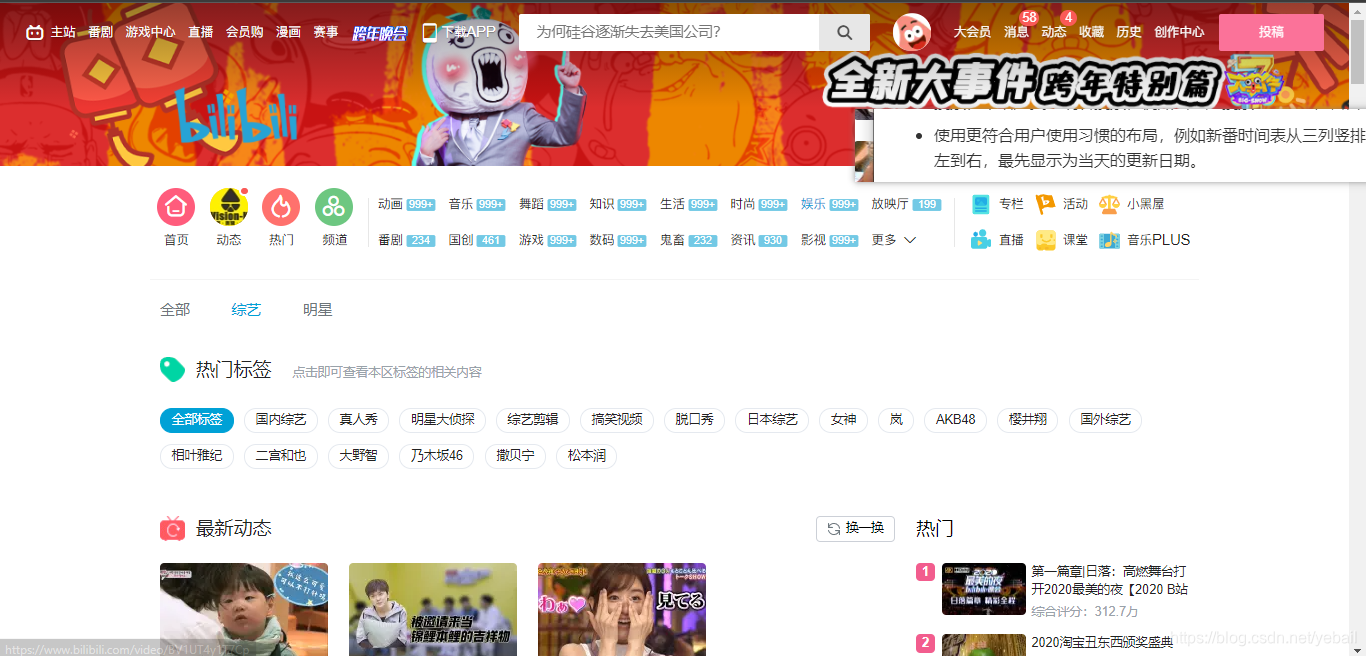Click the pink 投稿 button
The height and width of the screenshot is (656, 1366).
(x=1271, y=32)
